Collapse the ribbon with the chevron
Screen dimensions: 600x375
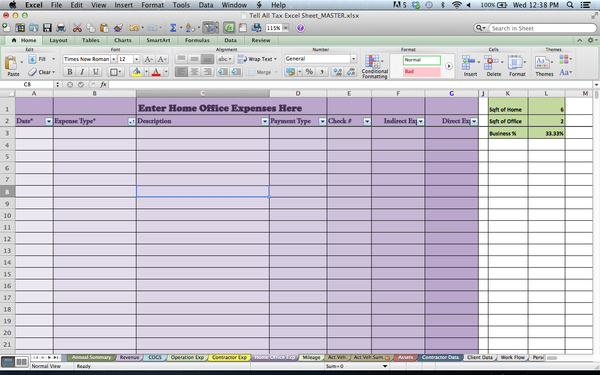coord(580,40)
